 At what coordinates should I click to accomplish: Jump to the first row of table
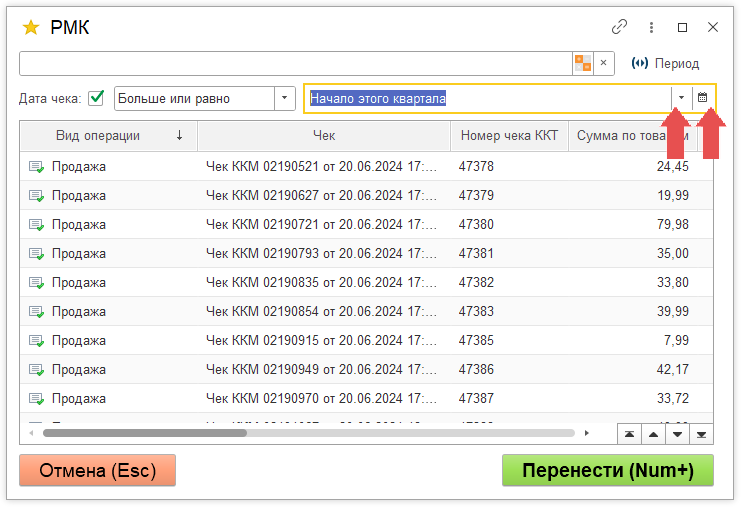pyautogui.click(x=629, y=434)
